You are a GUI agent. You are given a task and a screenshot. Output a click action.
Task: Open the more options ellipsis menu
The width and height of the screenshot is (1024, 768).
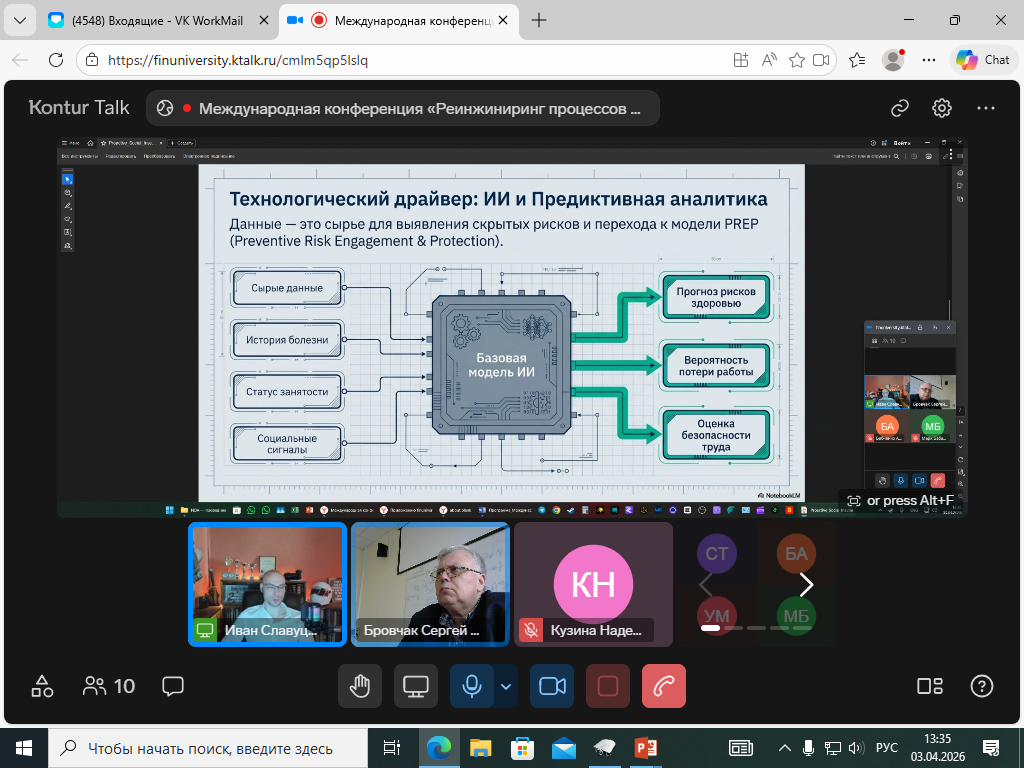pyautogui.click(x=986, y=108)
